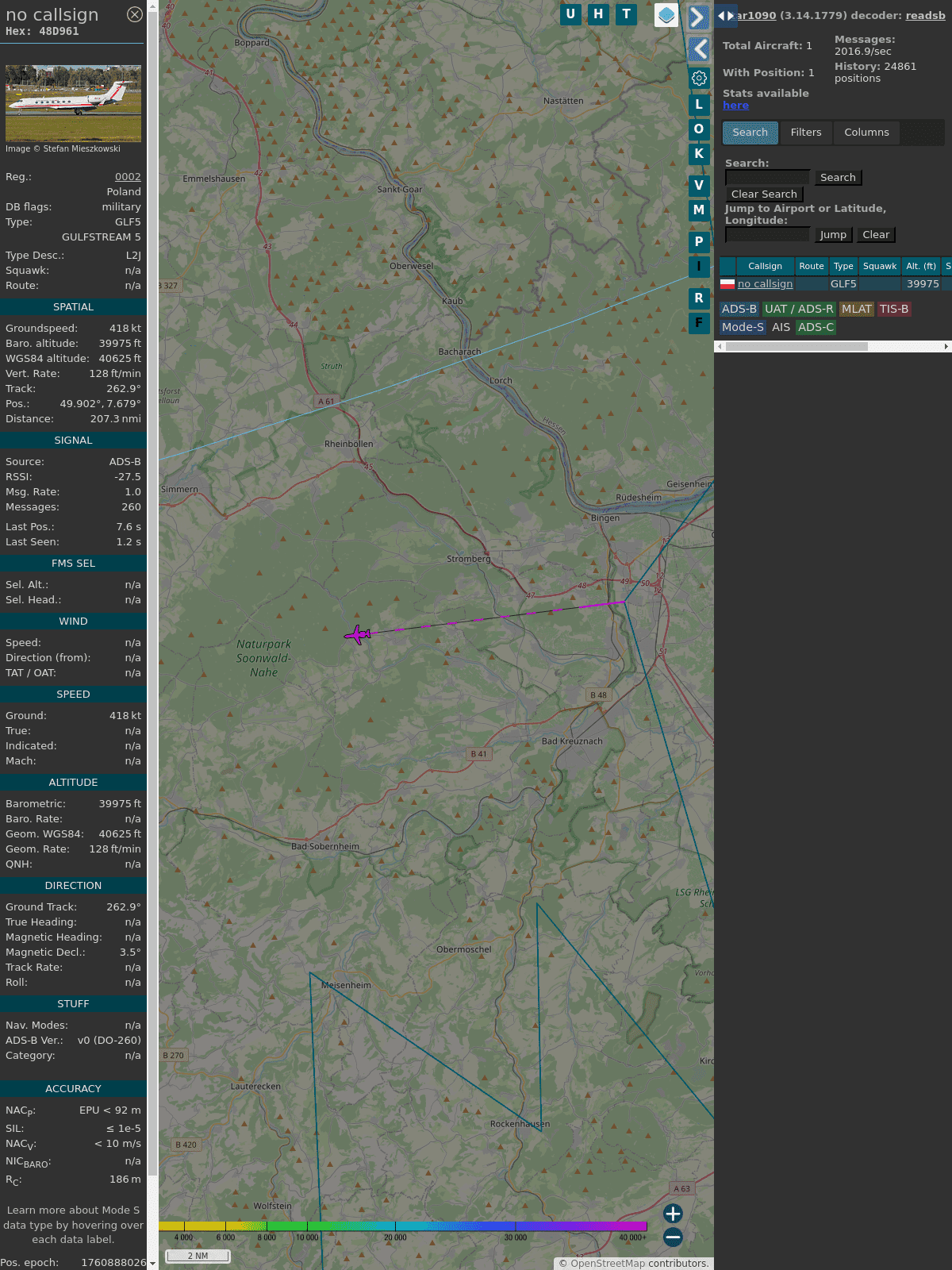Viewport: 952px width, 1270px height.
Task: Switch to the Columns tab
Action: point(866,133)
